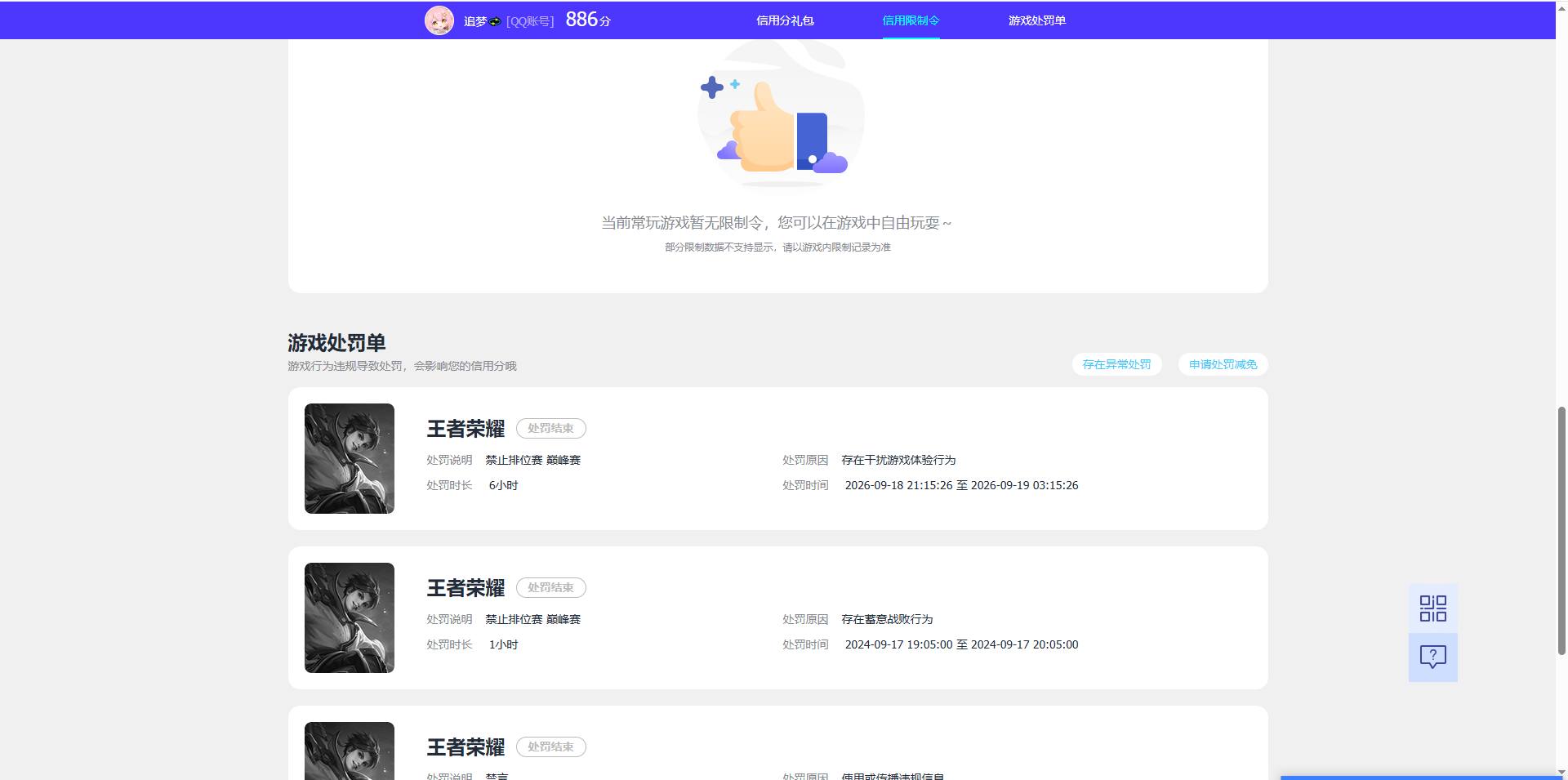Click the text 存在干扰游戏体验行为
This screenshot has height=780, width=1568.
[898, 460]
